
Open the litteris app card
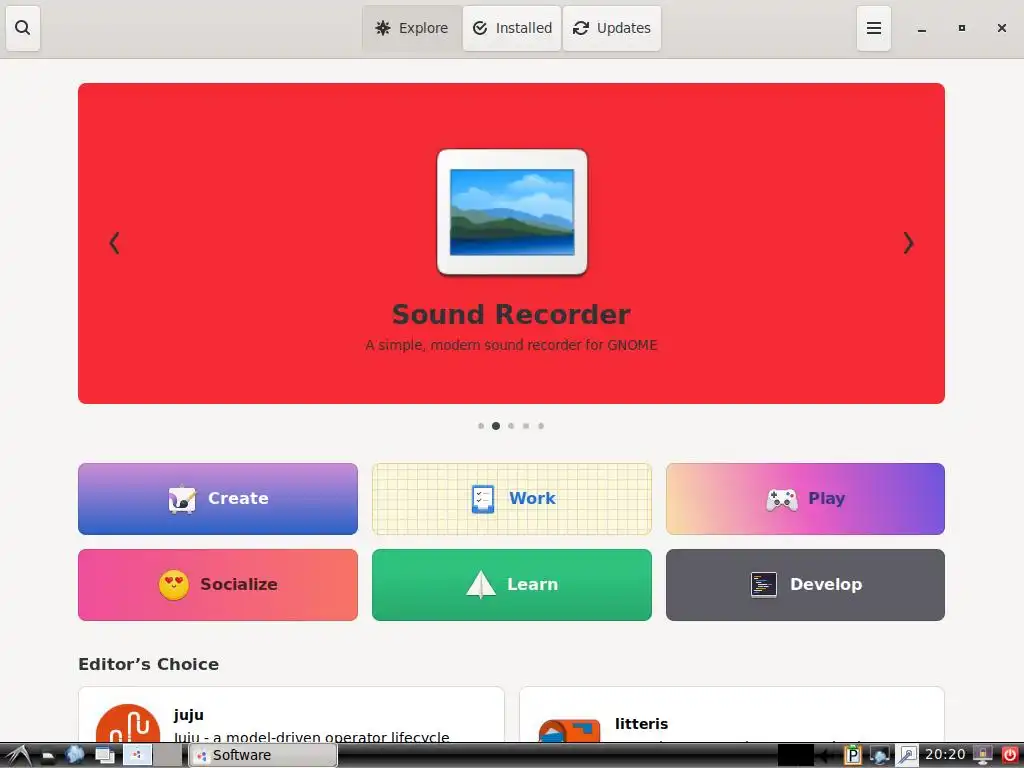coord(732,714)
